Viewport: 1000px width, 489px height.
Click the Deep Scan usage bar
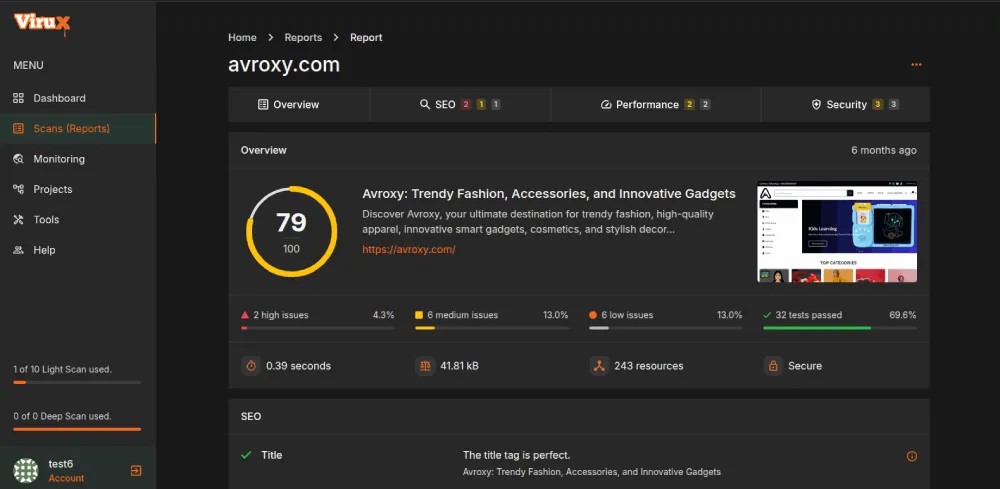tap(77, 429)
